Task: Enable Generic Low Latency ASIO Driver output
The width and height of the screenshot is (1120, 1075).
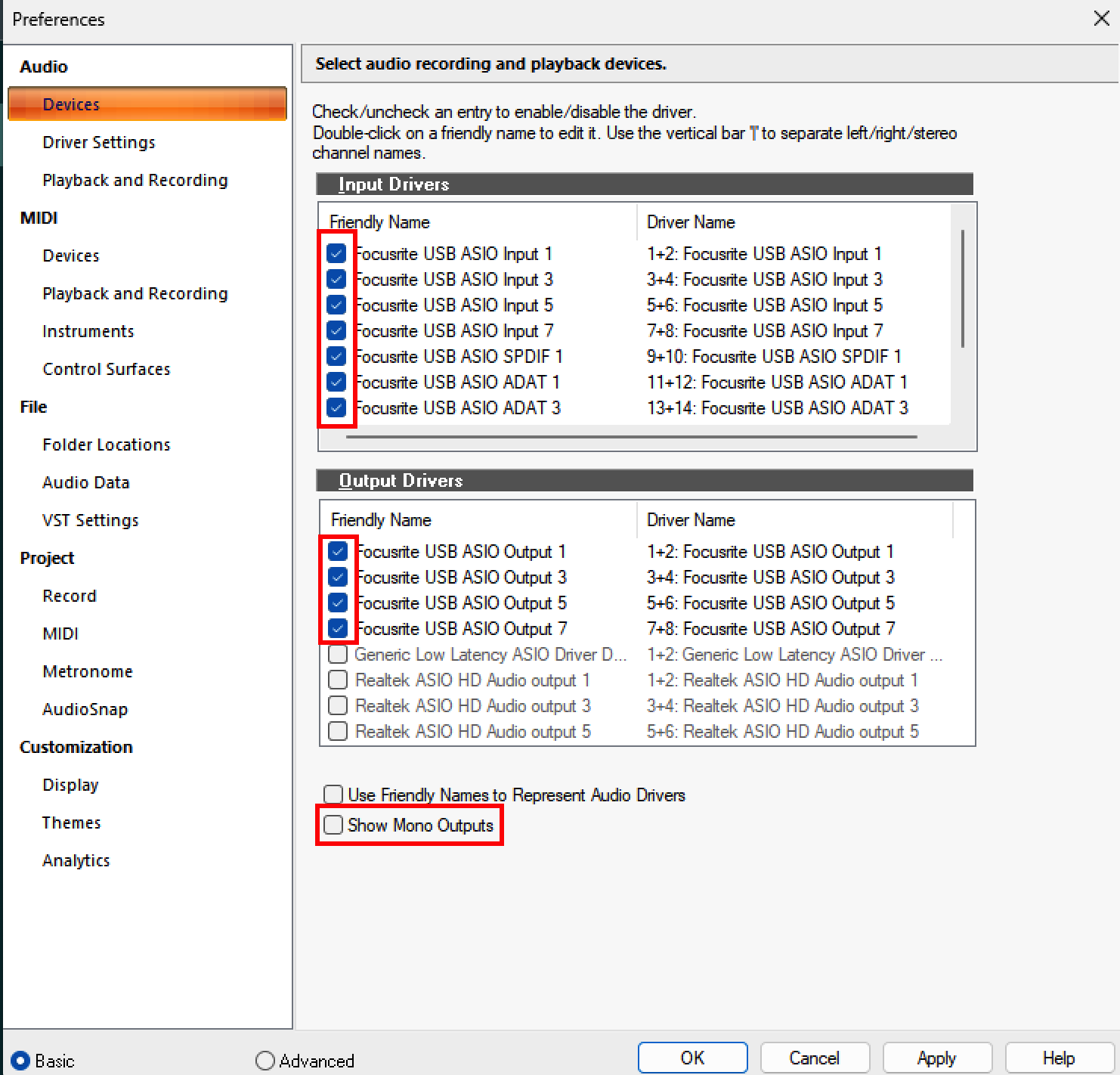Action: click(x=338, y=654)
